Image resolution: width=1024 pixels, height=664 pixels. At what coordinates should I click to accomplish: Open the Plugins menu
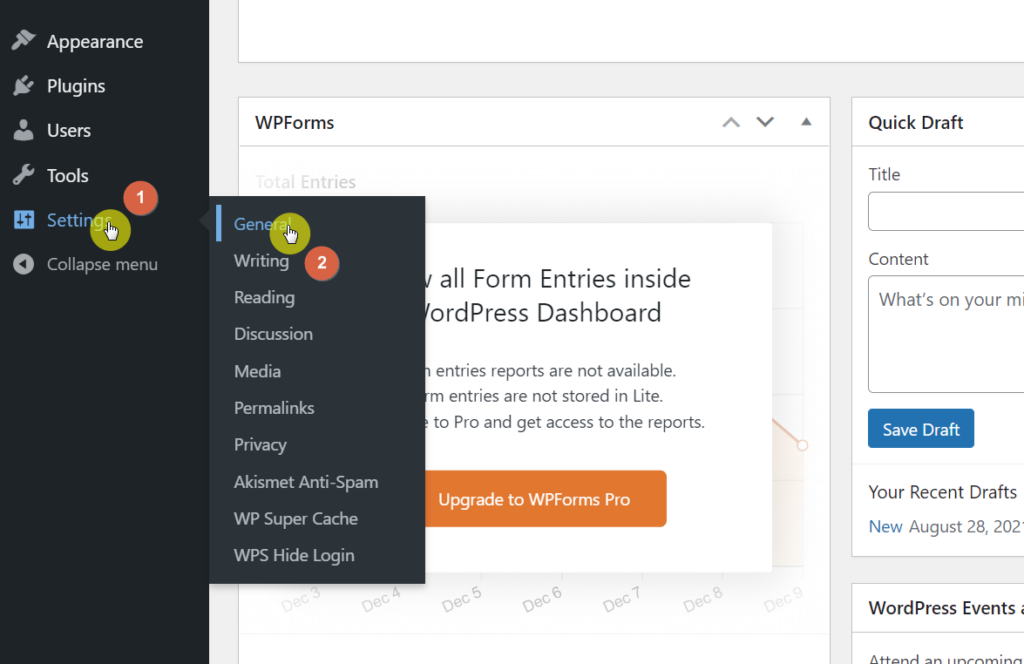point(76,86)
